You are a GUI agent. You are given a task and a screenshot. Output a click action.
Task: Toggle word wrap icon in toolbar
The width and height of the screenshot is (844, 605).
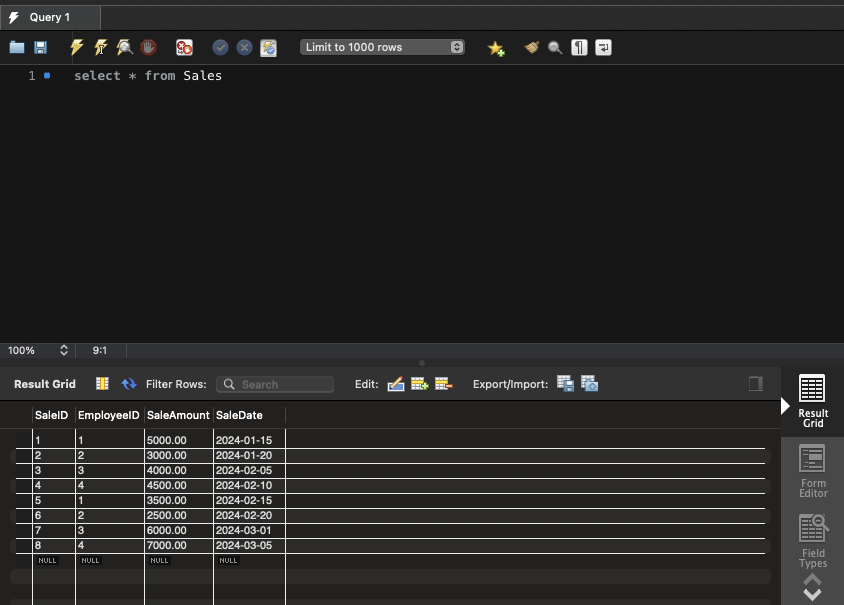603,47
